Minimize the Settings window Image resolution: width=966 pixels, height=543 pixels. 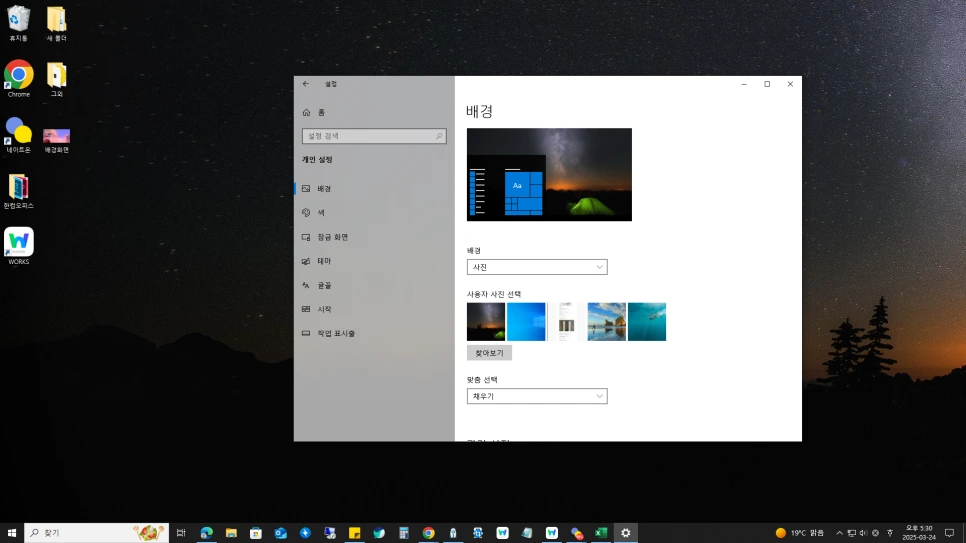tap(744, 84)
